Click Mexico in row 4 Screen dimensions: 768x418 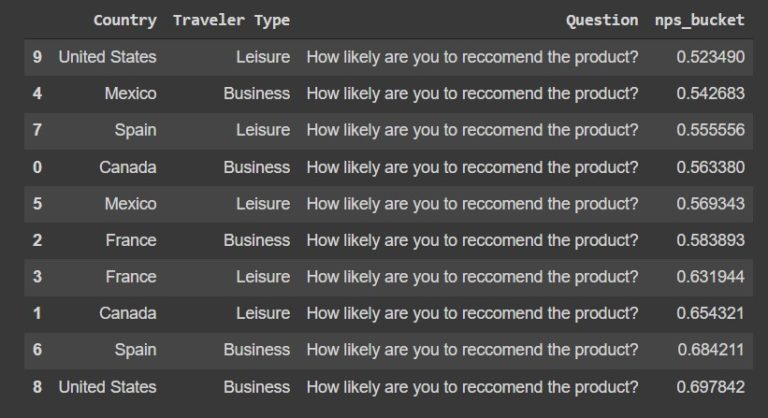tap(130, 94)
